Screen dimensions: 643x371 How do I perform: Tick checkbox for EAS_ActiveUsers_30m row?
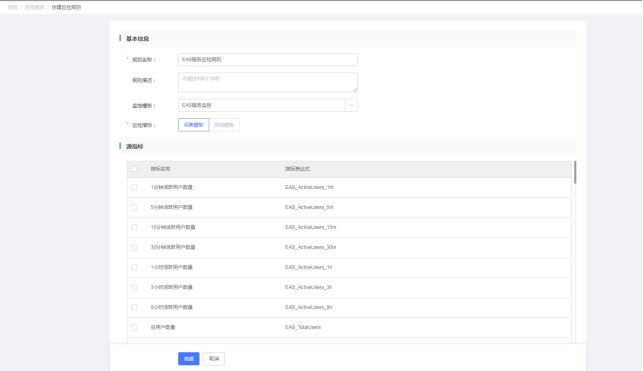[134, 247]
